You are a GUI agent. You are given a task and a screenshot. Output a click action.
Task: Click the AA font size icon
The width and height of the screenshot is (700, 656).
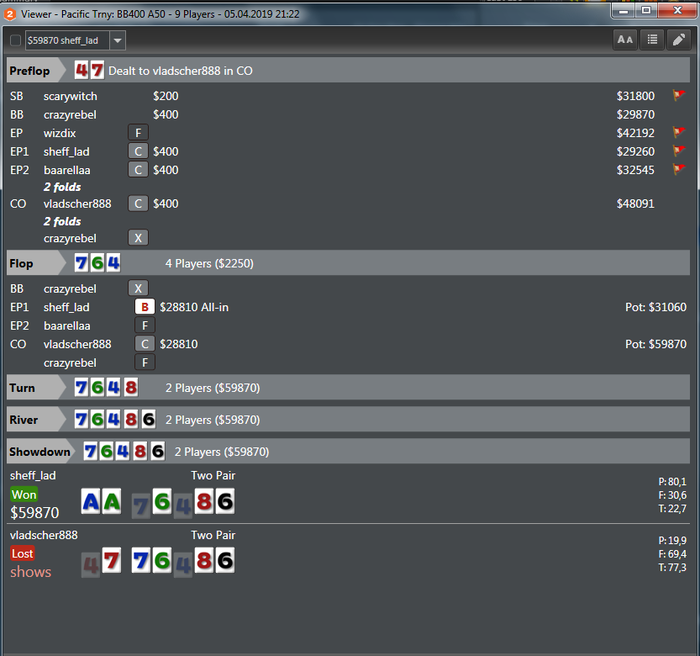coord(625,40)
